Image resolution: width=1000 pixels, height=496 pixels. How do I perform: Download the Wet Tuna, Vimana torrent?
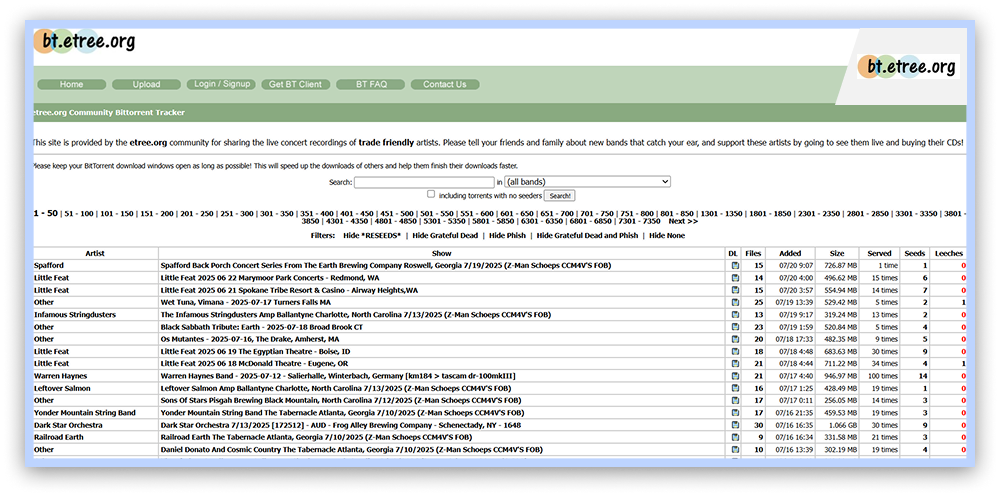pyautogui.click(x=735, y=302)
